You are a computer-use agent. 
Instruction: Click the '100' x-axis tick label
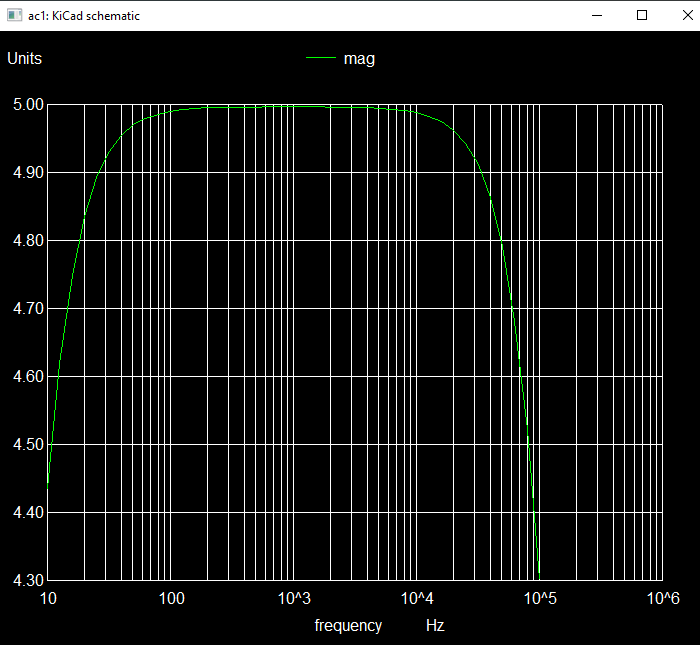(x=171, y=598)
